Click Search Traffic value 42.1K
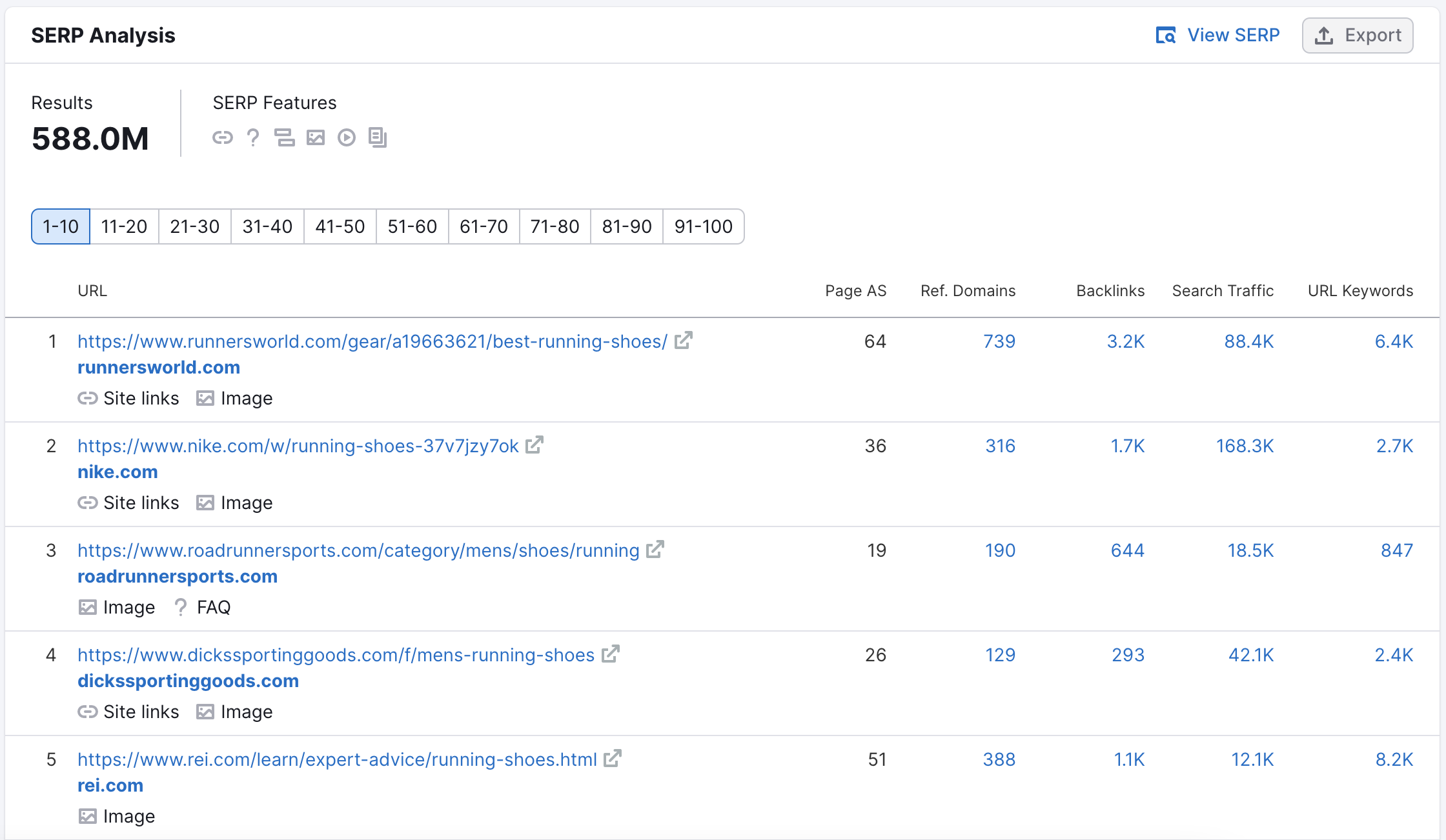The width and height of the screenshot is (1446, 840). click(x=1251, y=655)
